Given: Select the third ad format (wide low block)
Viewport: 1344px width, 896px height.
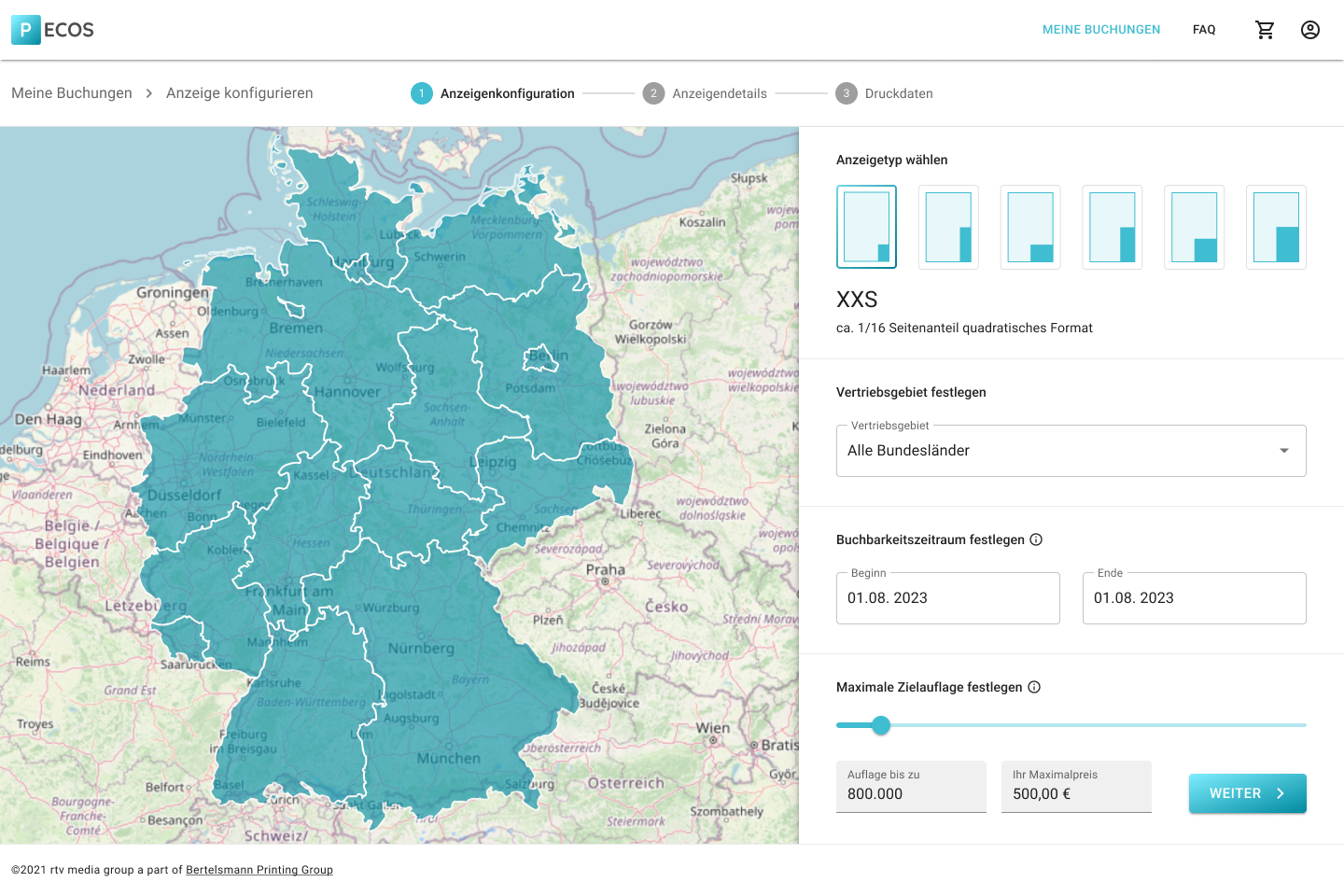Looking at the screenshot, I should (1030, 227).
